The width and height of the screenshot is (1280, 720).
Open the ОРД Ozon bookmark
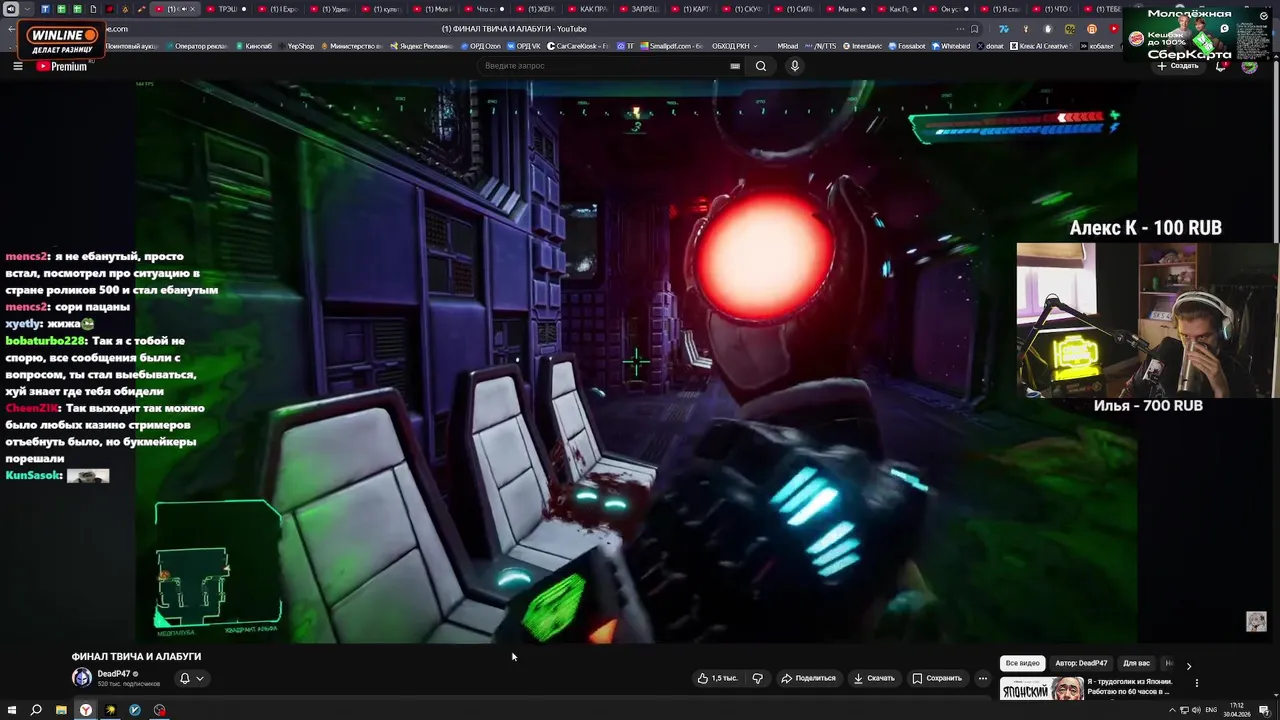[x=481, y=46]
